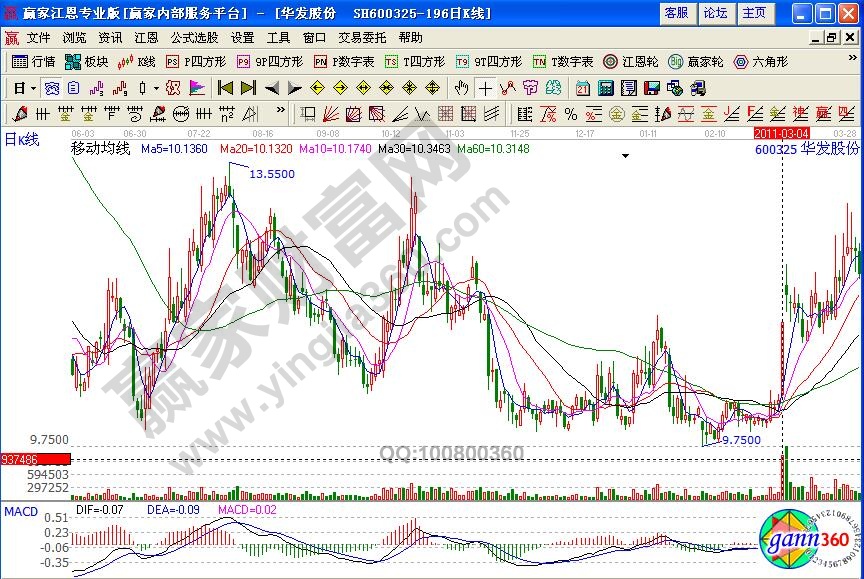Click the circled ruler icon

click(x=181, y=115)
